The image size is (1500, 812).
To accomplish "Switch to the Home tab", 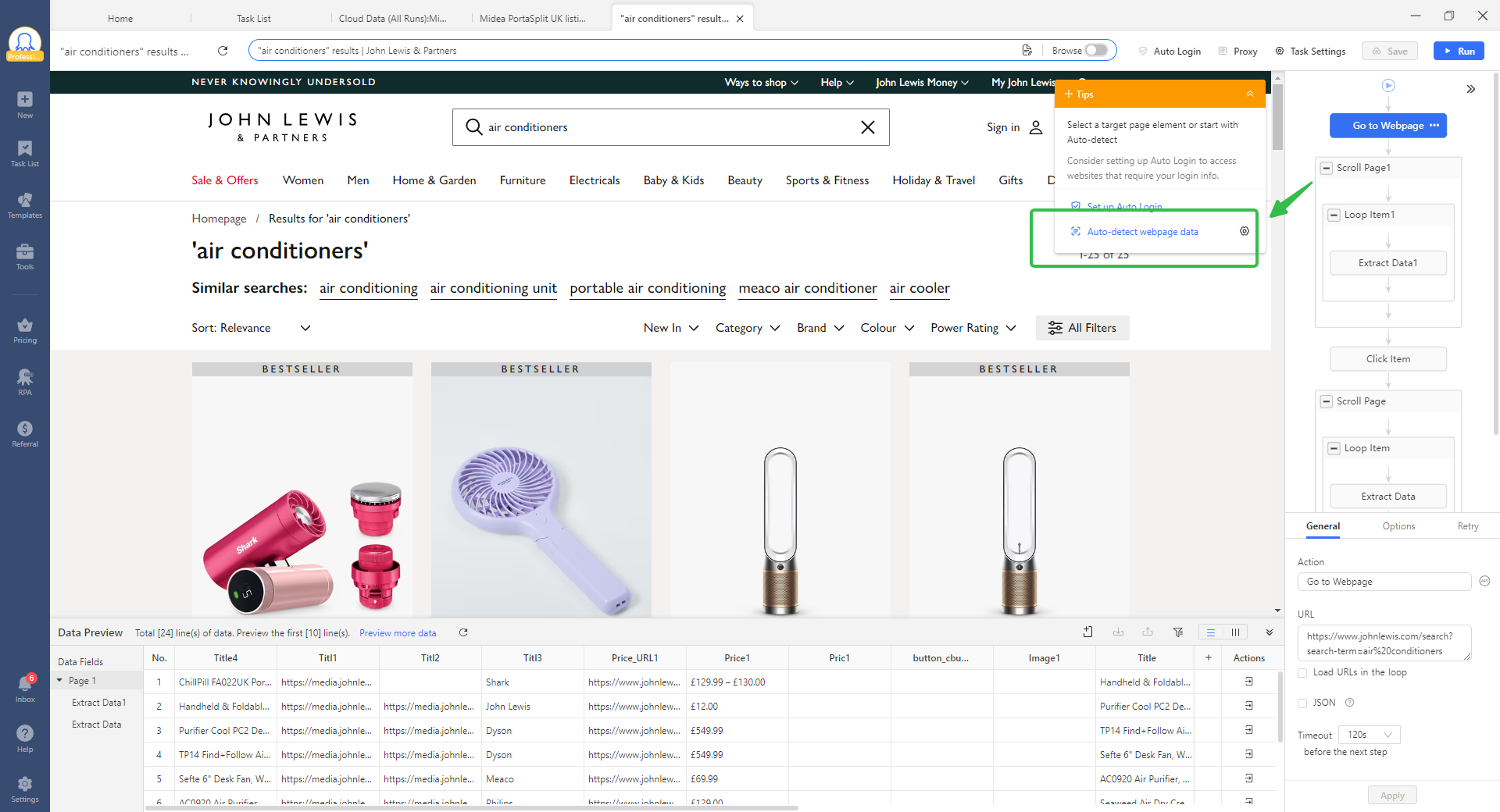I will pyautogui.click(x=120, y=18).
